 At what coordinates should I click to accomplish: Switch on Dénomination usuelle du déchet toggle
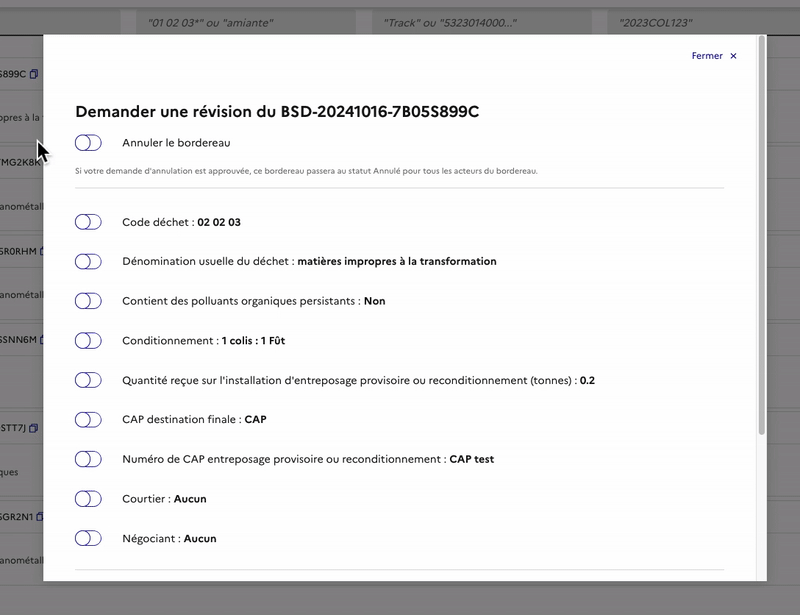[x=88, y=262]
